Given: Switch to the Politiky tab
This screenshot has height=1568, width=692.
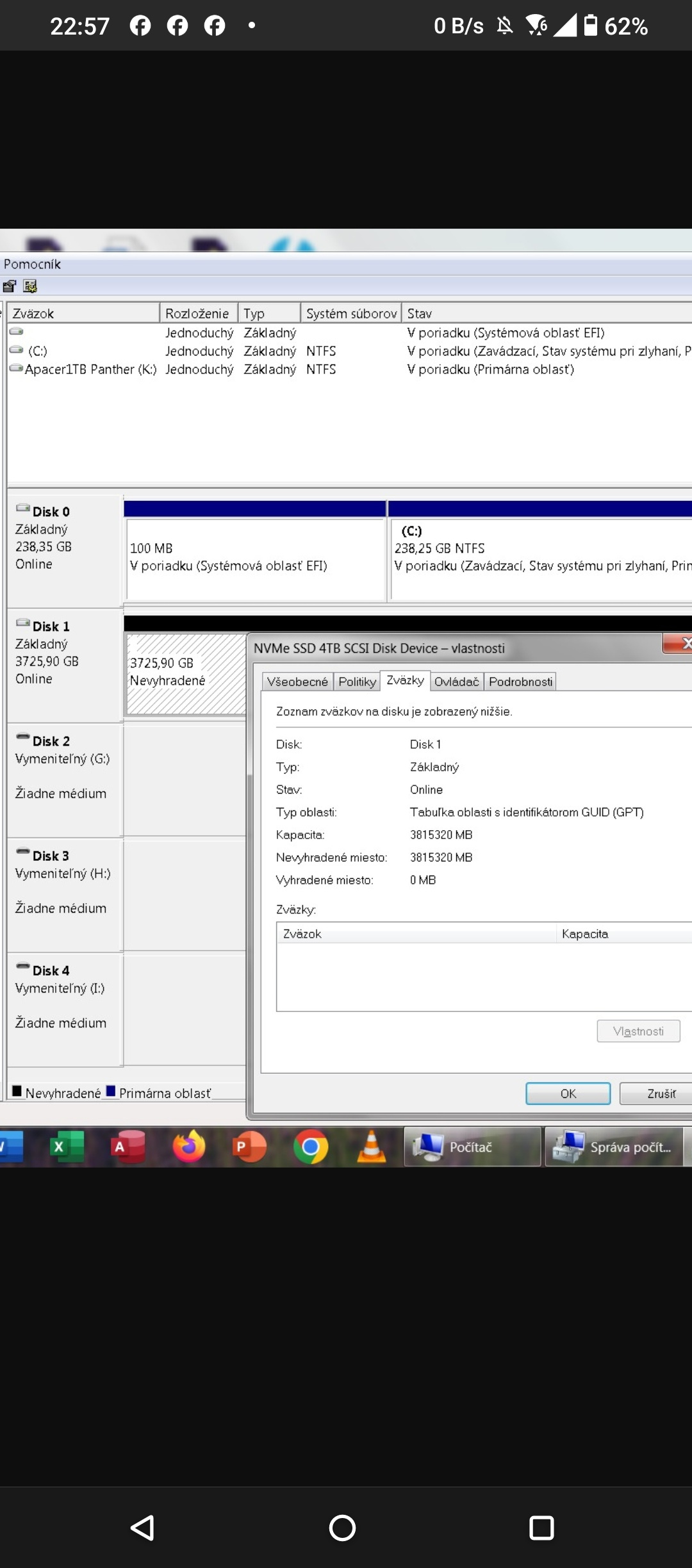Looking at the screenshot, I should 357,682.
